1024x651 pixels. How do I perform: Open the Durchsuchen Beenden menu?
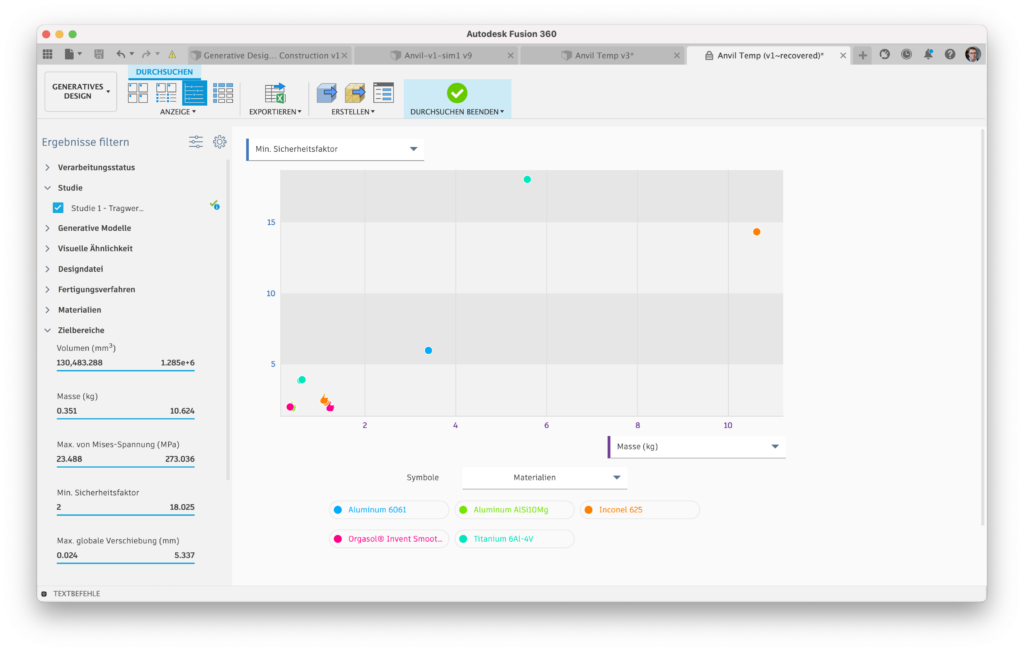click(457, 112)
